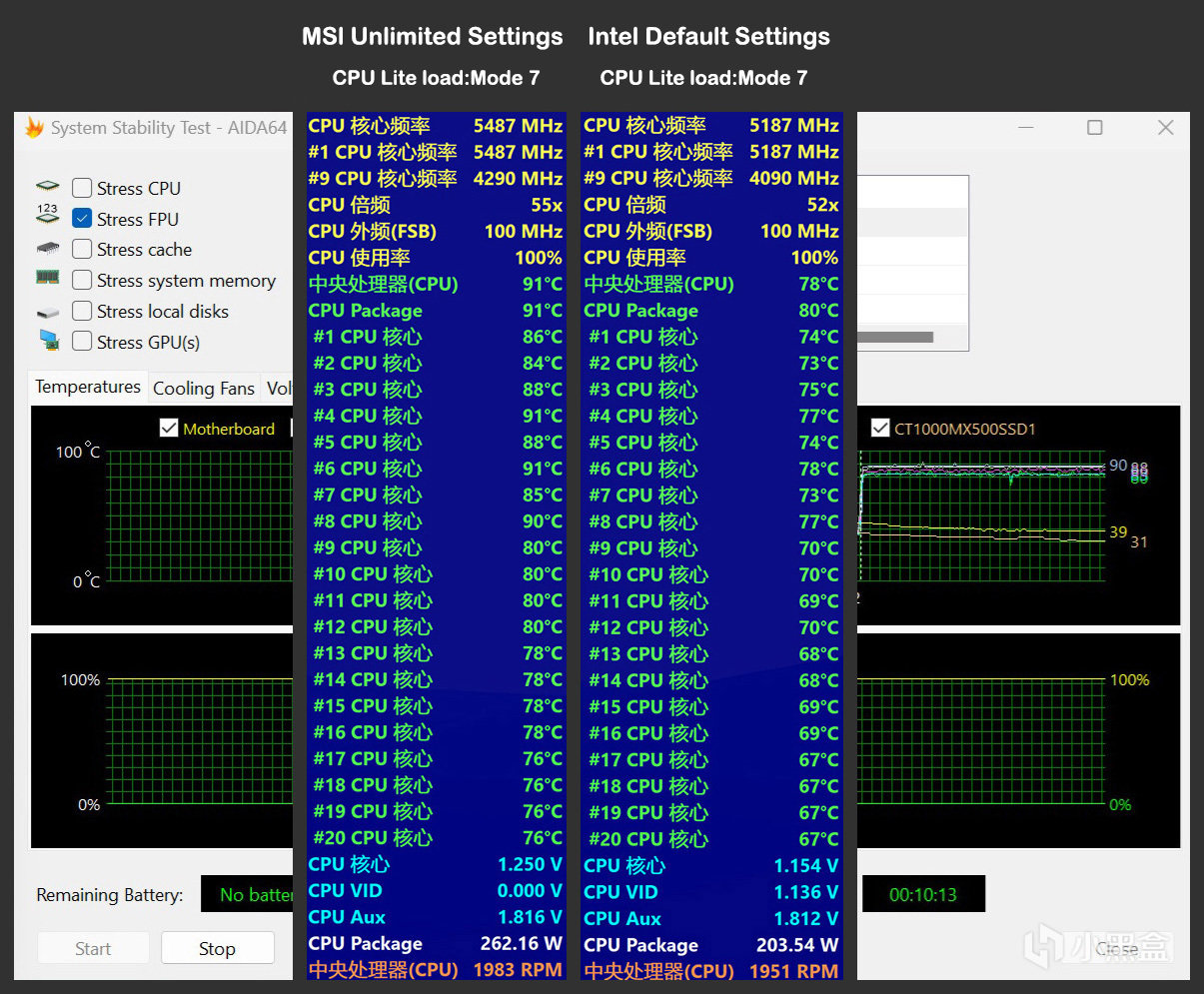Image resolution: width=1204 pixels, height=994 pixels.
Task: Click the disk drive icon beside Stress local disks
Action: click(x=47, y=313)
